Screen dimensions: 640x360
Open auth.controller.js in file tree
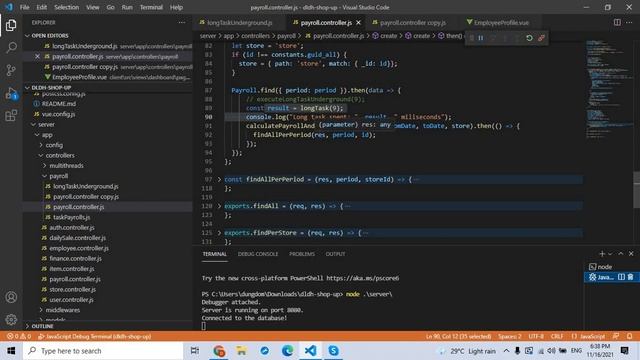point(72,227)
